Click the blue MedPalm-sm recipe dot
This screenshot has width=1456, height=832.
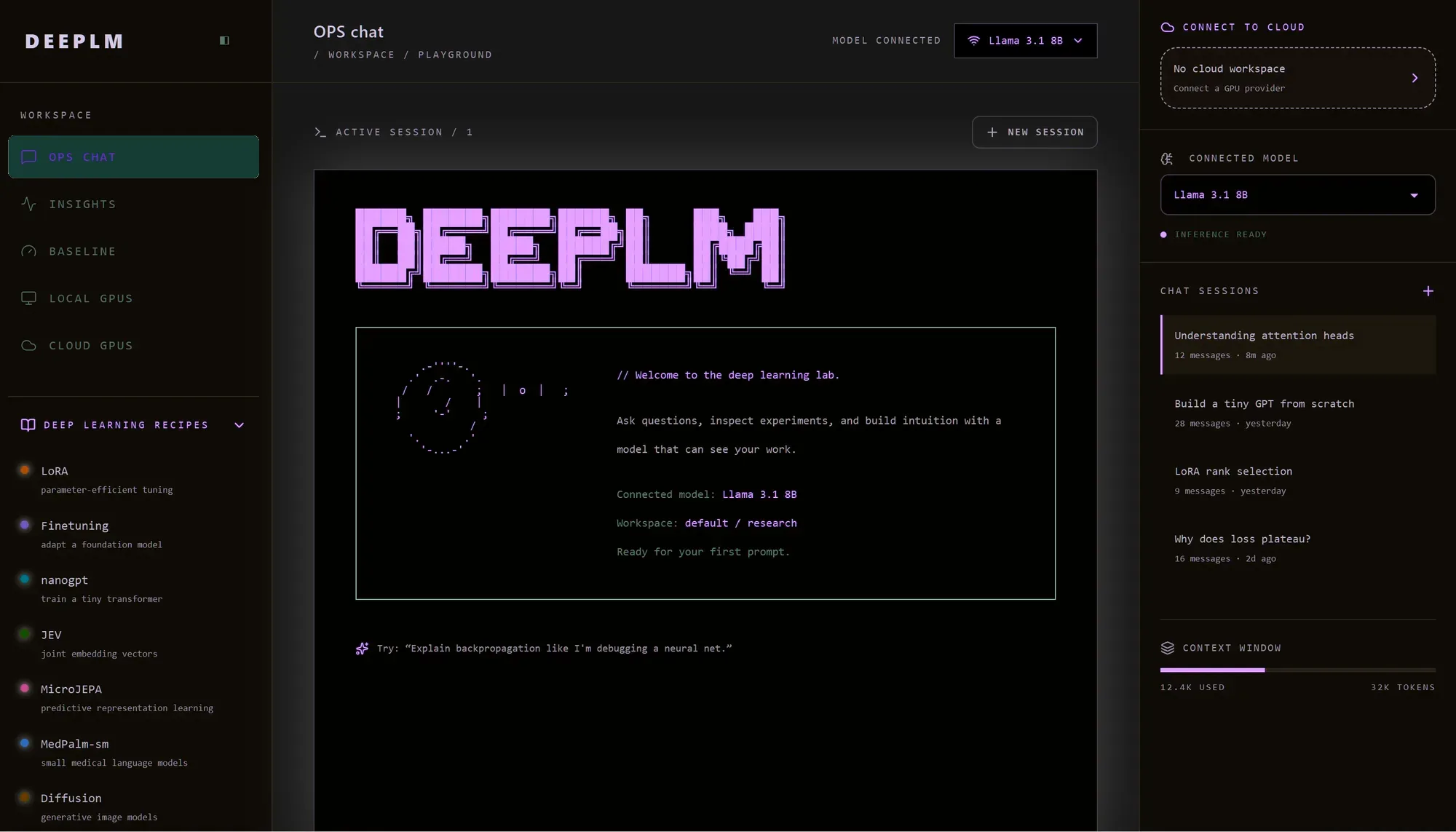click(25, 743)
